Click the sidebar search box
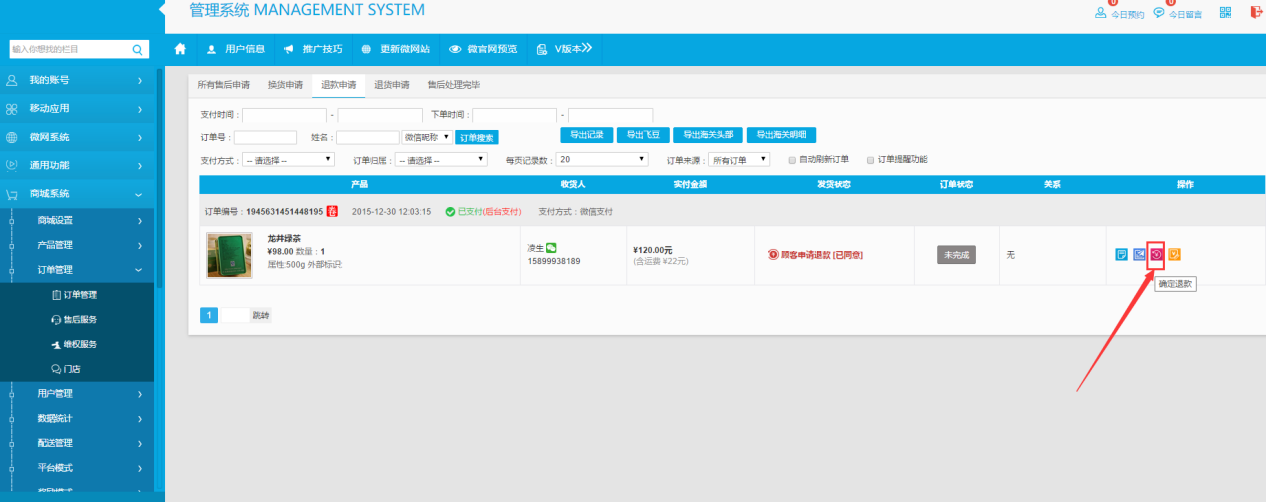 point(78,48)
